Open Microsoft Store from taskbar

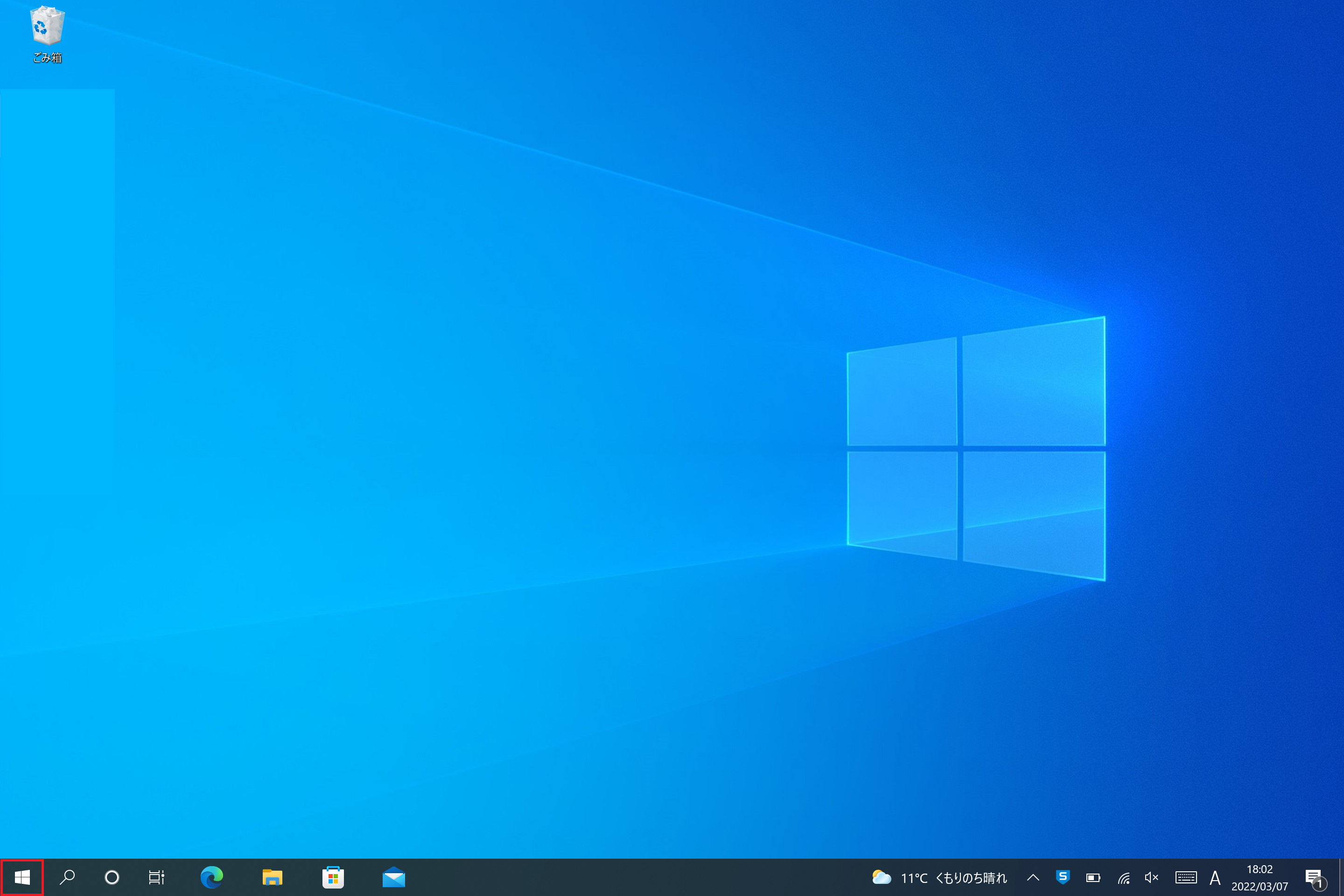tap(333, 877)
